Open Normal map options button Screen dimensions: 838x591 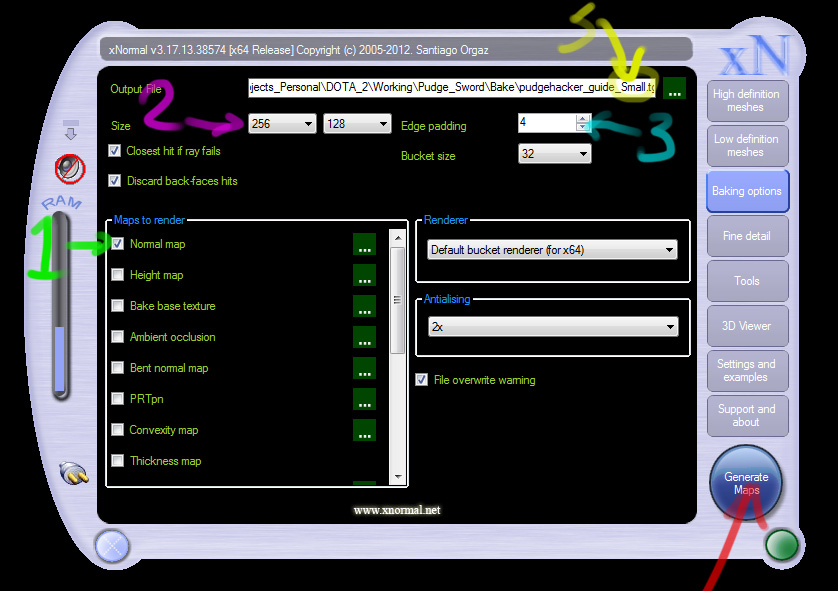(x=364, y=244)
